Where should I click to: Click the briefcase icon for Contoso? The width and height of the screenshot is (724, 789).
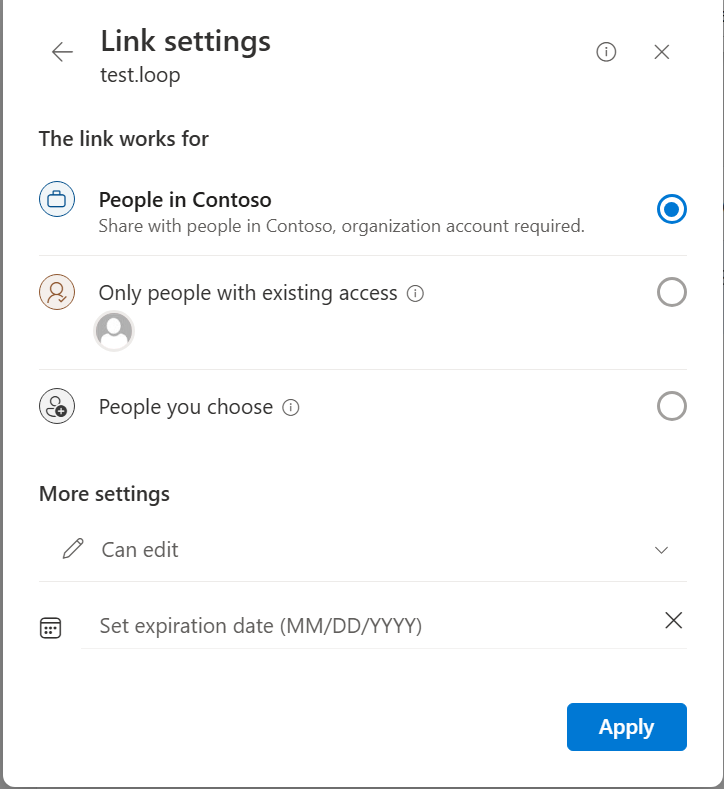coord(57,200)
